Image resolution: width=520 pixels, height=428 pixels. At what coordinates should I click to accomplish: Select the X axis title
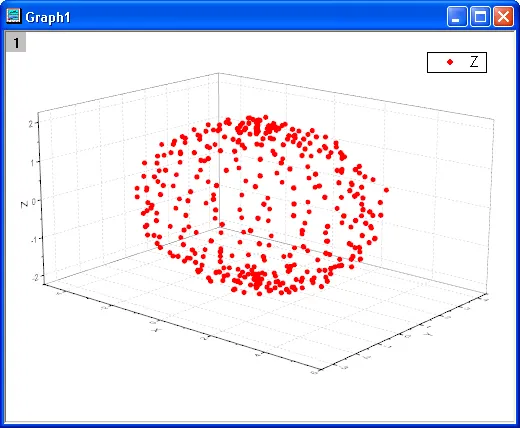click(155, 330)
